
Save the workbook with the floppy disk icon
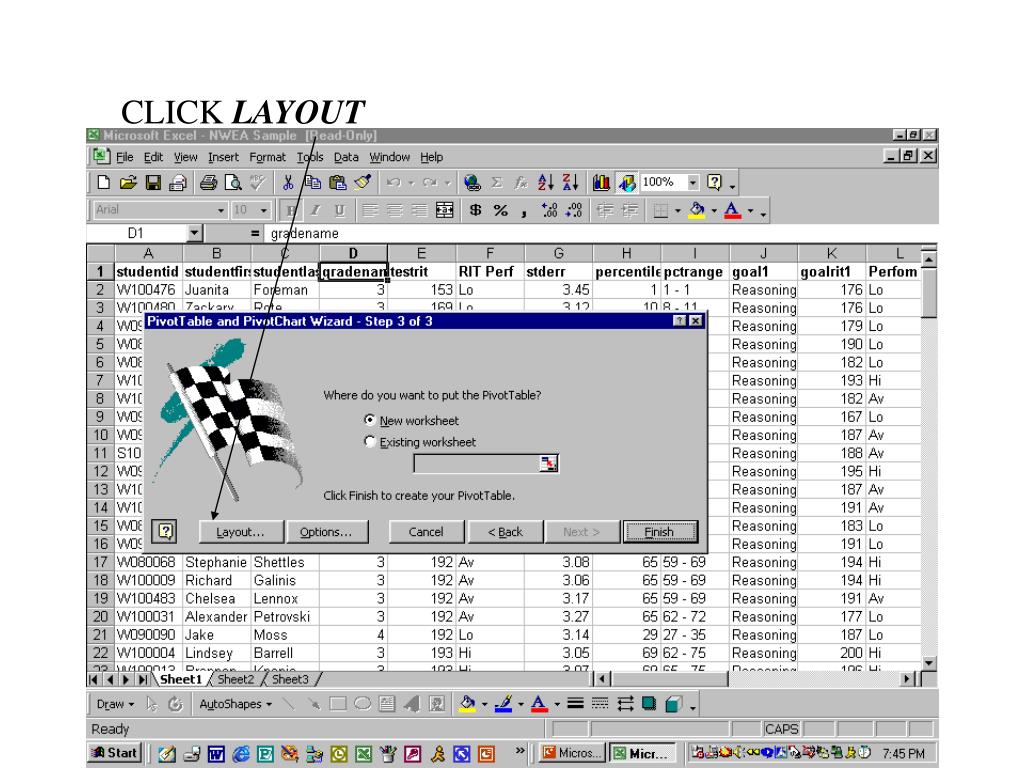(x=153, y=182)
